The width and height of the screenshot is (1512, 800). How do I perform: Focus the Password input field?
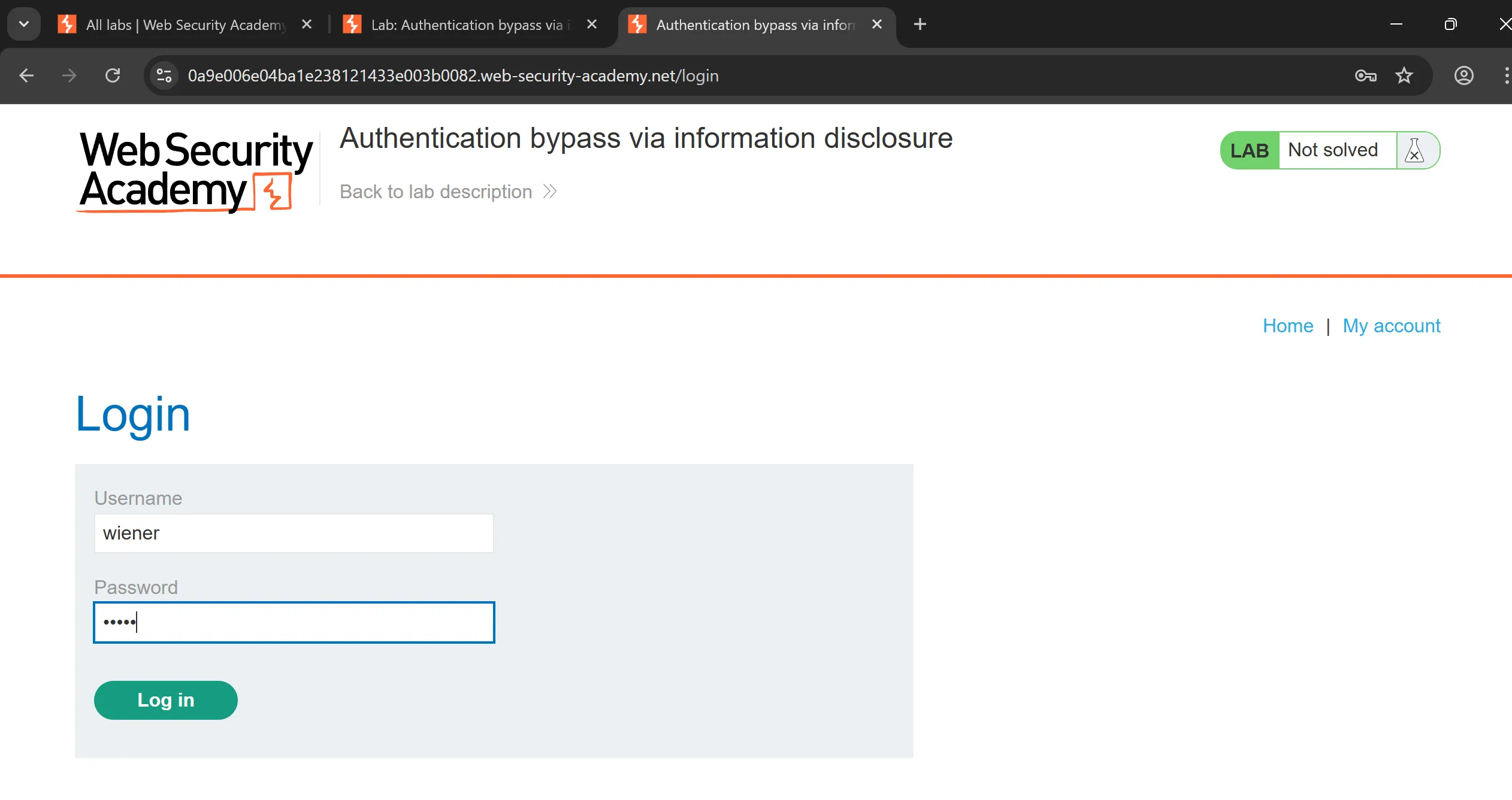pyautogui.click(x=294, y=622)
